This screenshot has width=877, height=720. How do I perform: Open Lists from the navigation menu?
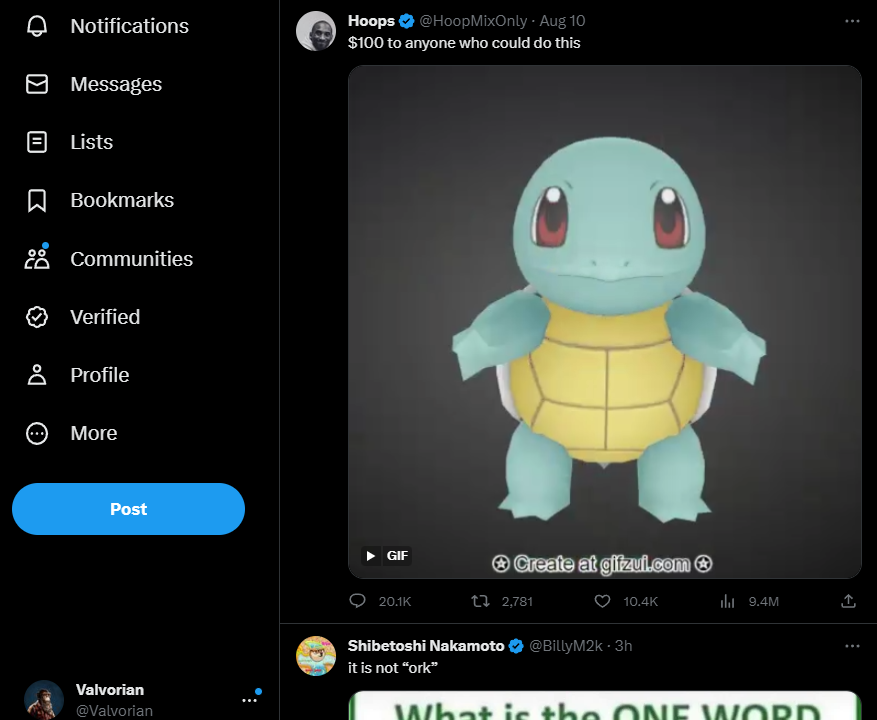click(x=92, y=142)
